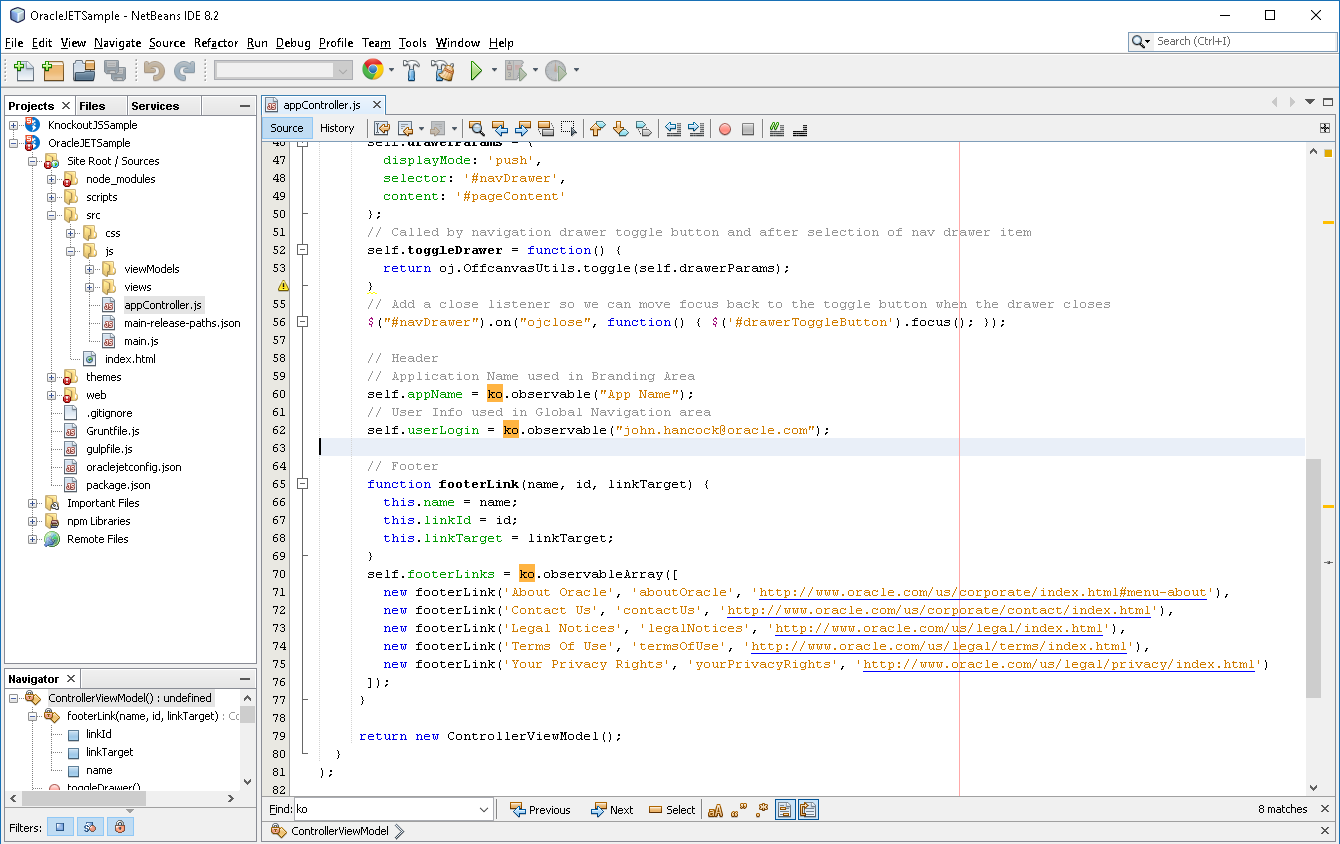Expand the themes folder
The image size is (1340, 844).
[52, 377]
